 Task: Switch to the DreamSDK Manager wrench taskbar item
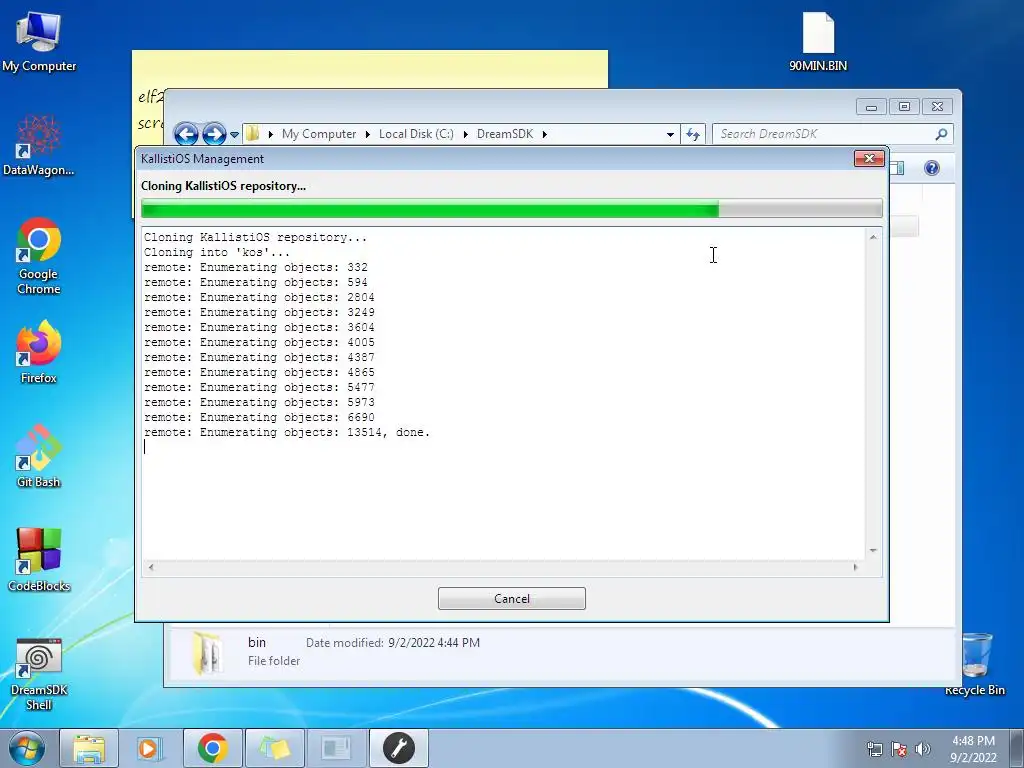pyautogui.click(x=398, y=748)
